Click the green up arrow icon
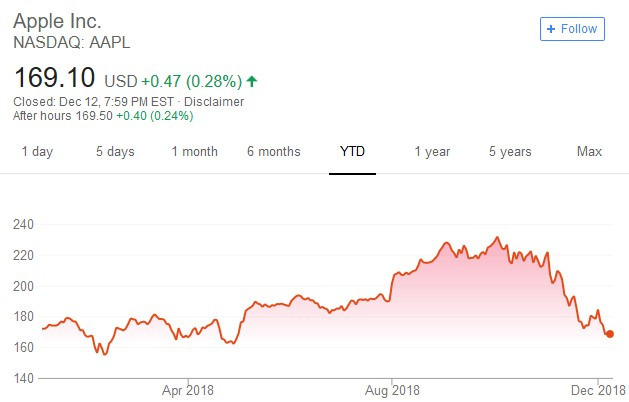This screenshot has height=402, width=629. coord(252,81)
